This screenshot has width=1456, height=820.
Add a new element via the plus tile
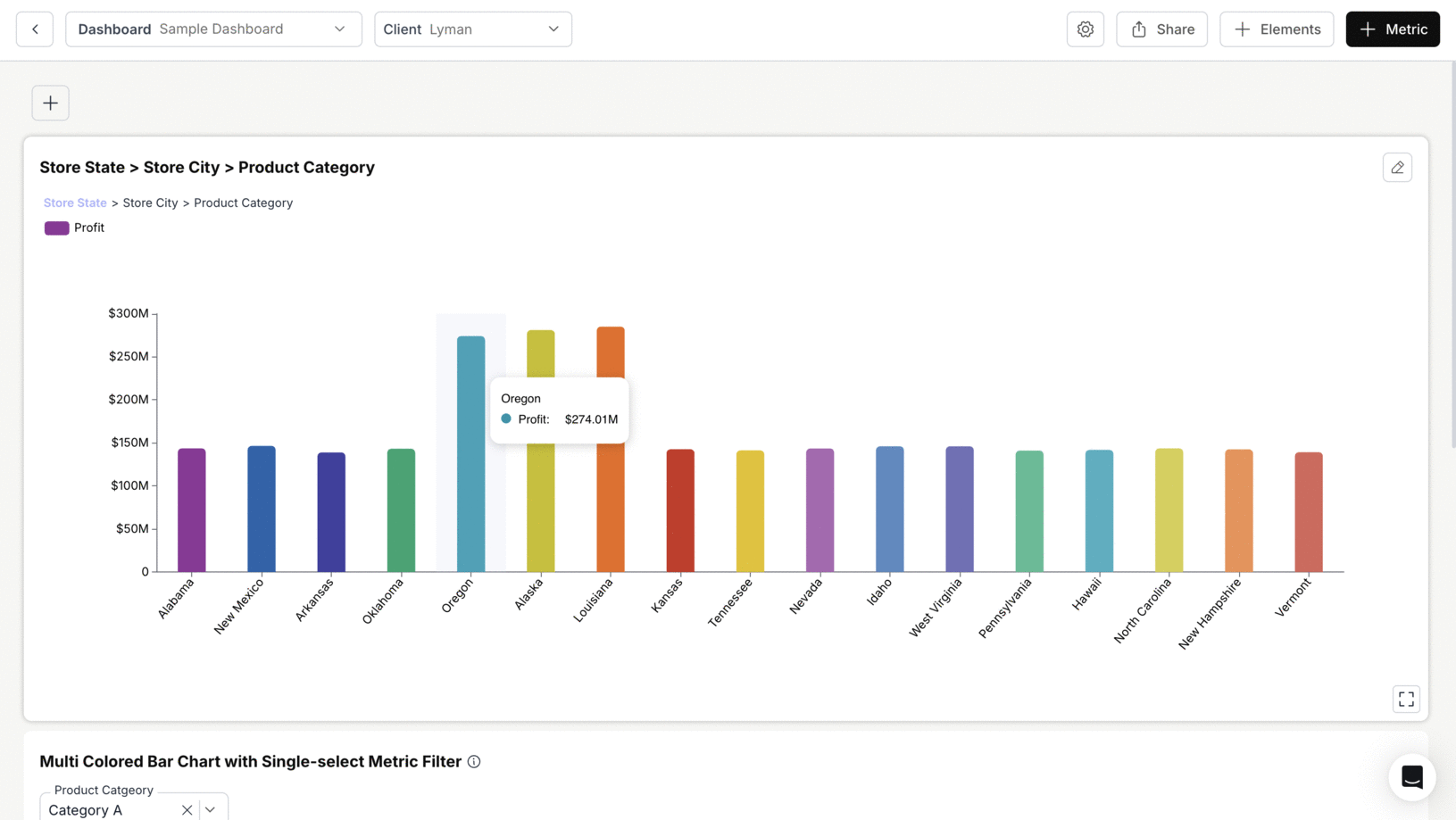point(50,103)
